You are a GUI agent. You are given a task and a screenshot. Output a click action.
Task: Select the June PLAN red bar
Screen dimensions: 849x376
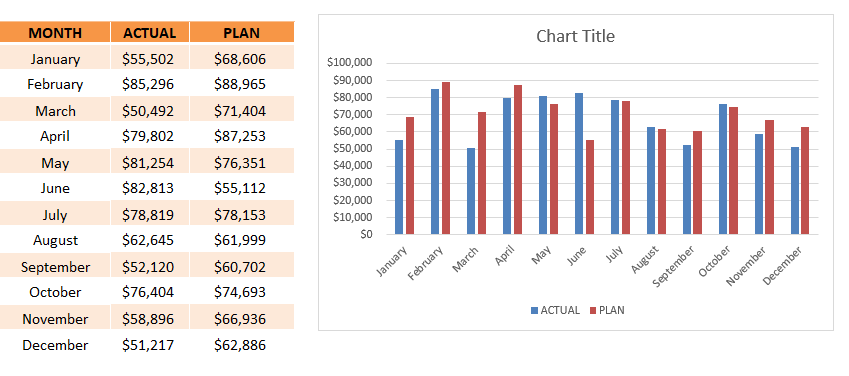(x=590, y=187)
